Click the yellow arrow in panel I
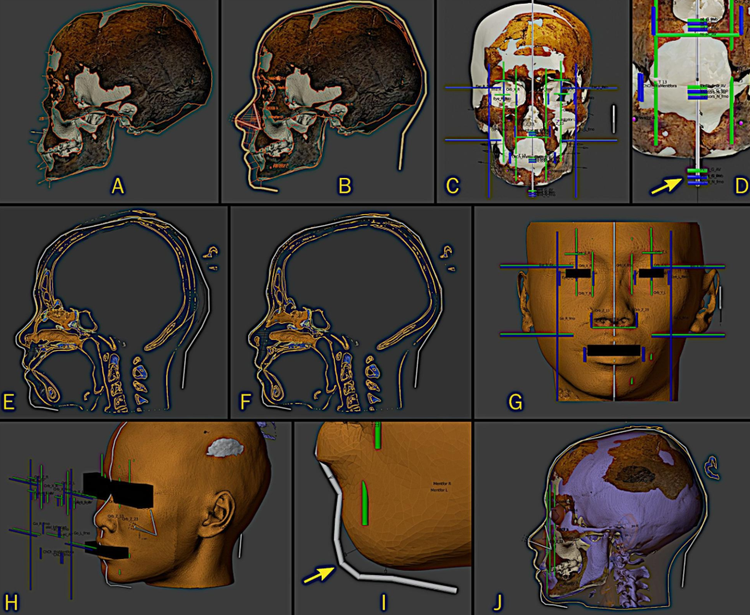 [322, 576]
